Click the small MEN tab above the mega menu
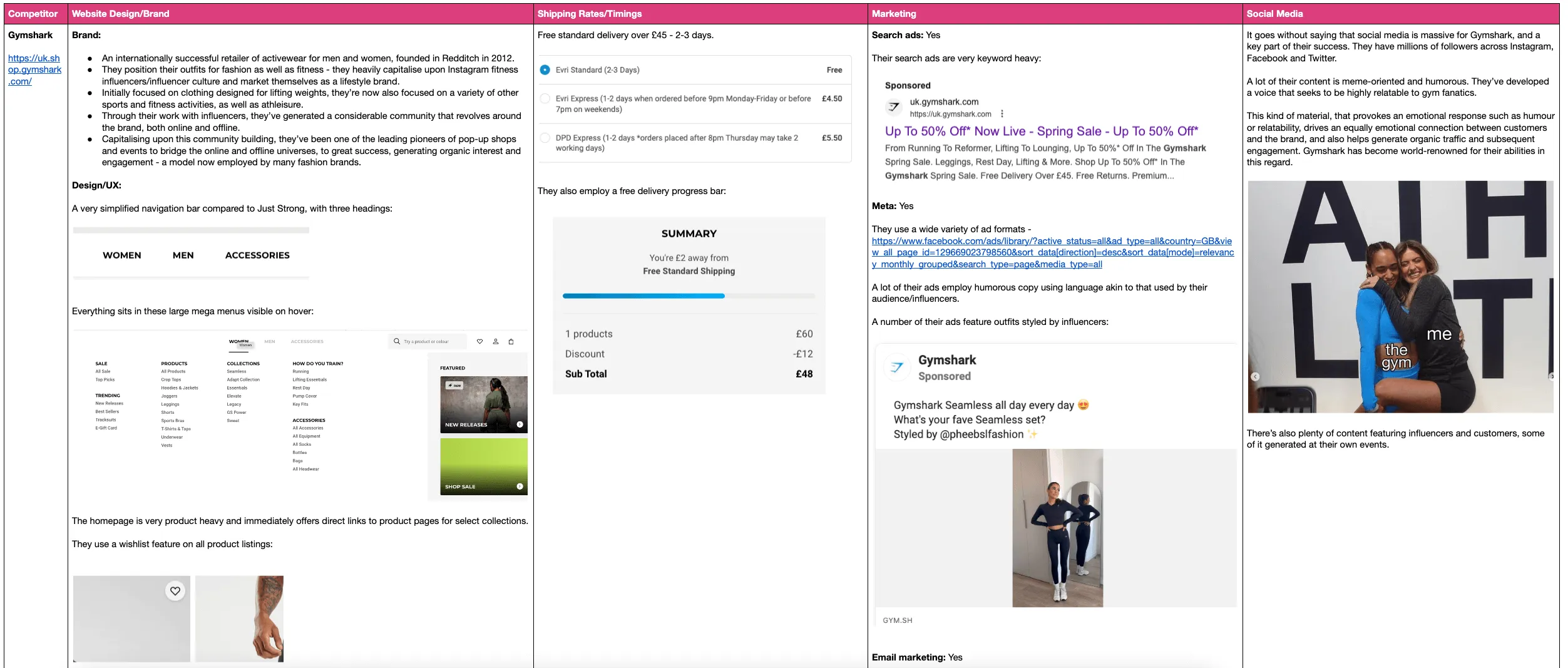This screenshot has height=668, width=1568. click(270, 342)
